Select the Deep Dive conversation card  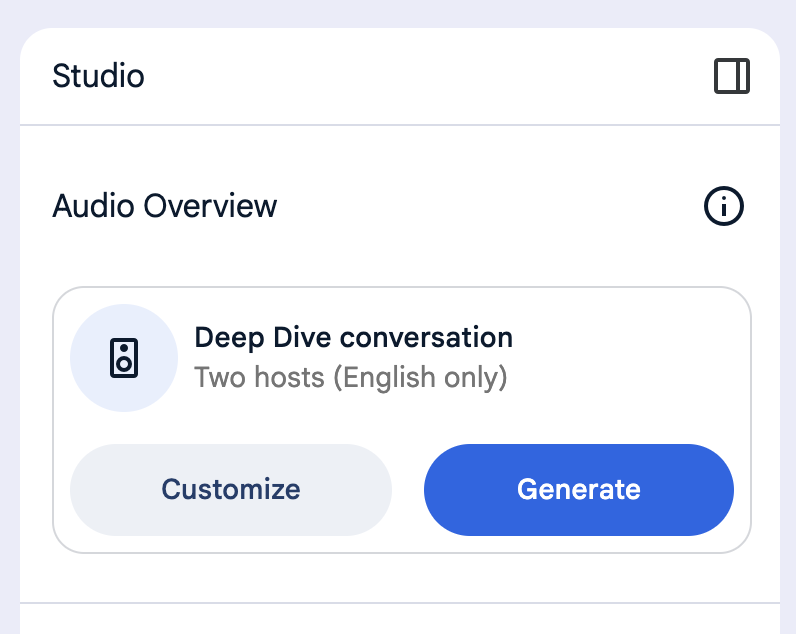click(600, 360)
